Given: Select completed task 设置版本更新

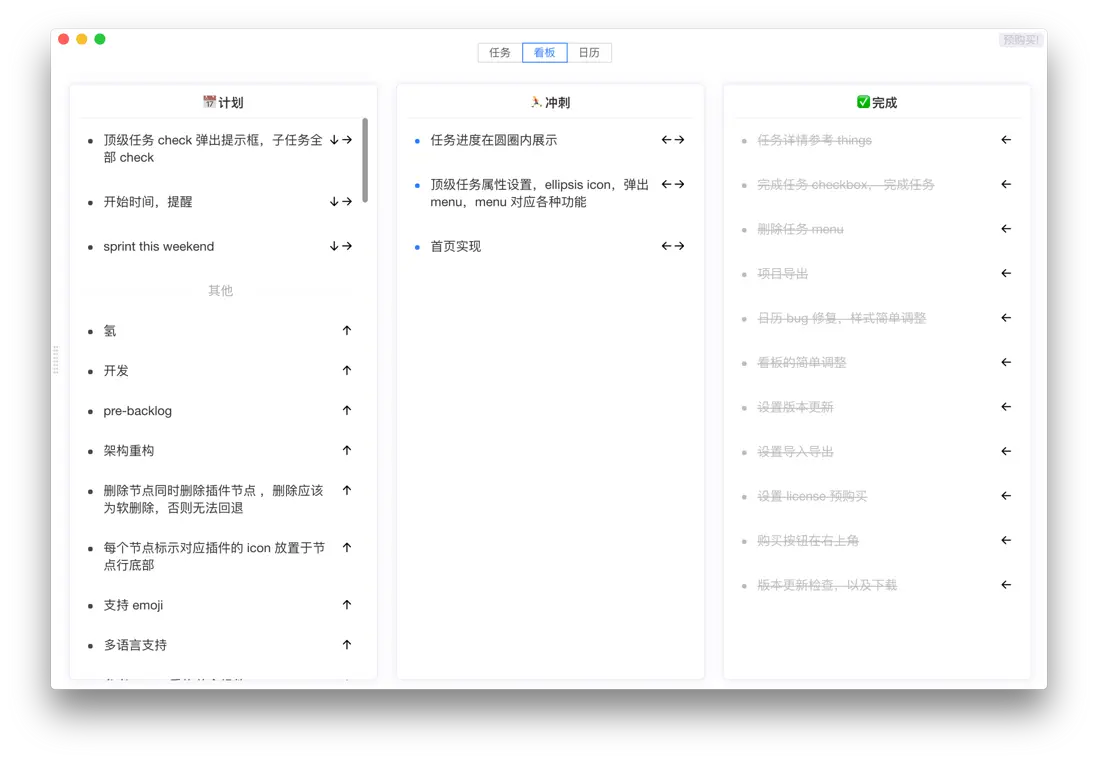Looking at the screenshot, I should [795, 407].
